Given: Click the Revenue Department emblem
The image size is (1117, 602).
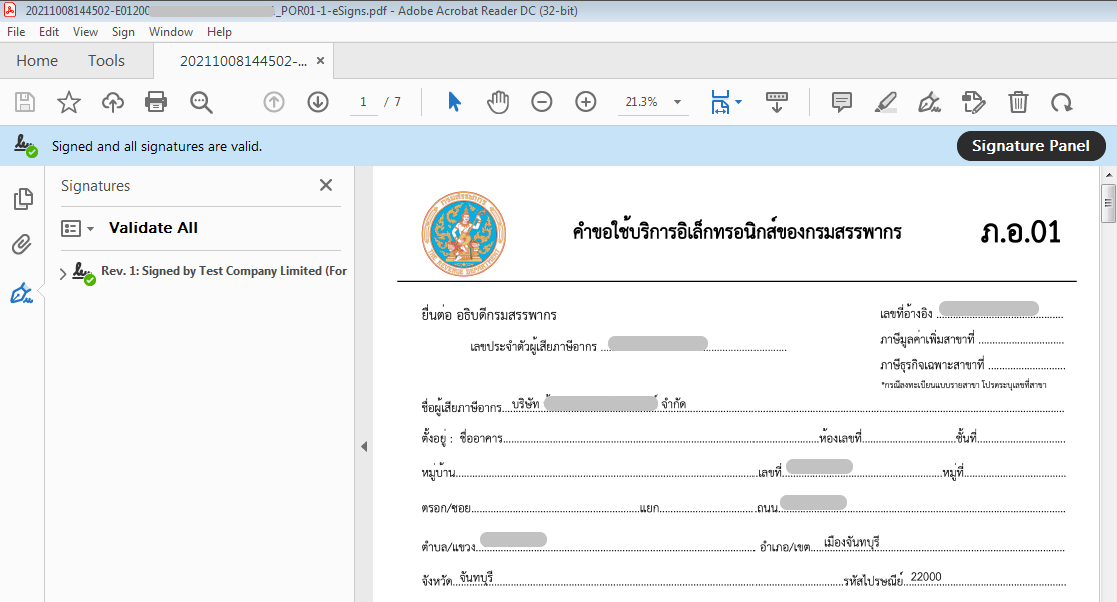Looking at the screenshot, I should 463,234.
